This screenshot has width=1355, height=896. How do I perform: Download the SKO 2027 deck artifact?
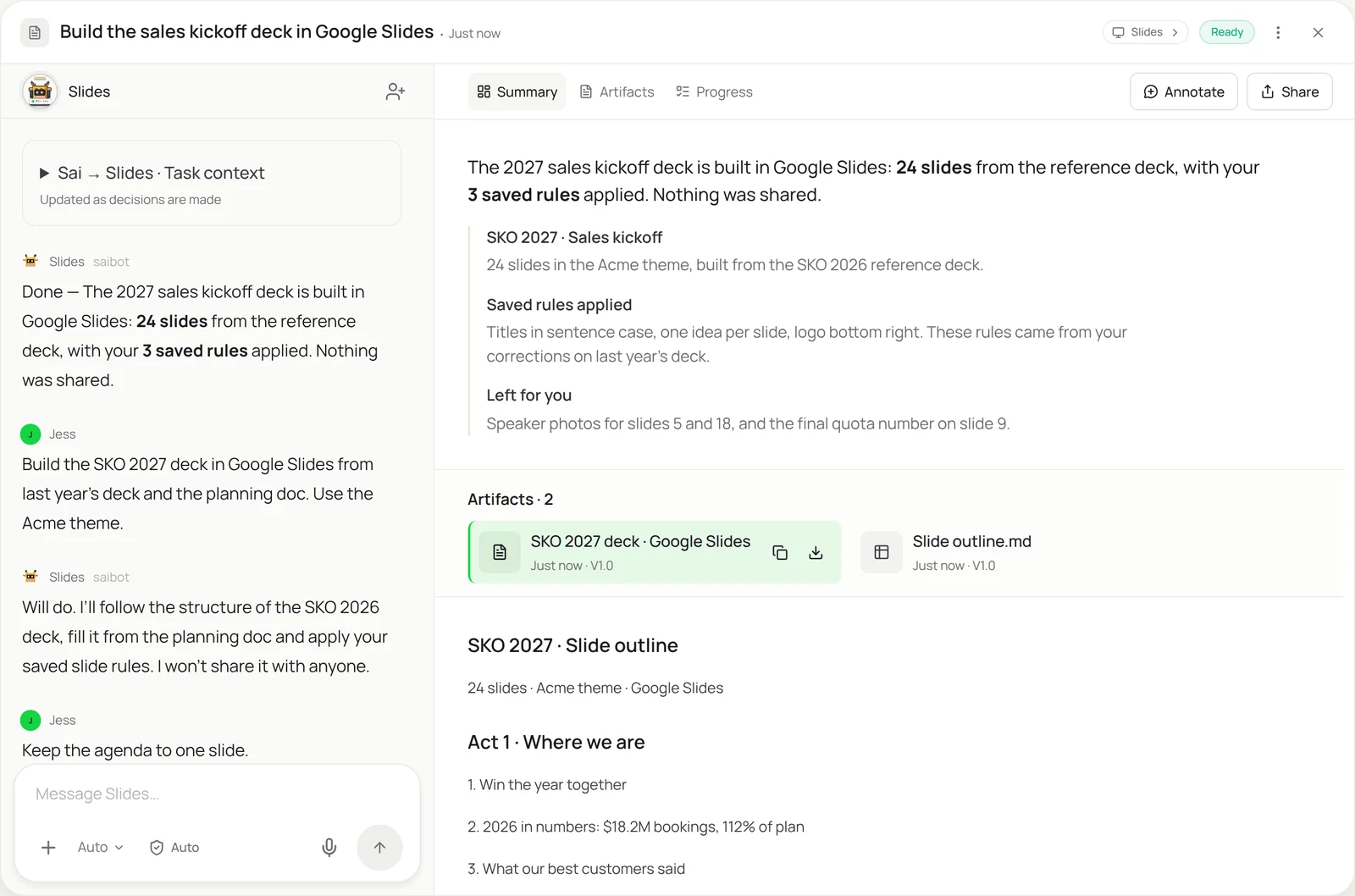816,552
